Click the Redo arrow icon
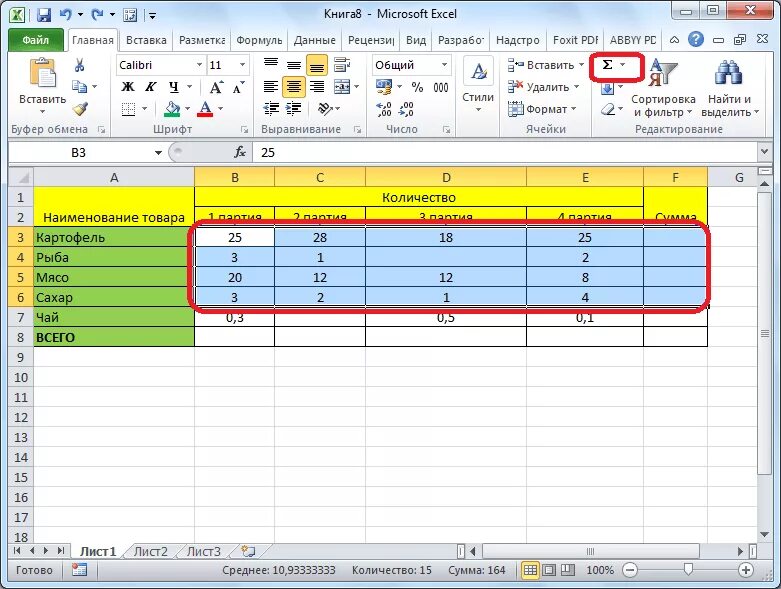781x589 pixels. [x=96, y=14]
